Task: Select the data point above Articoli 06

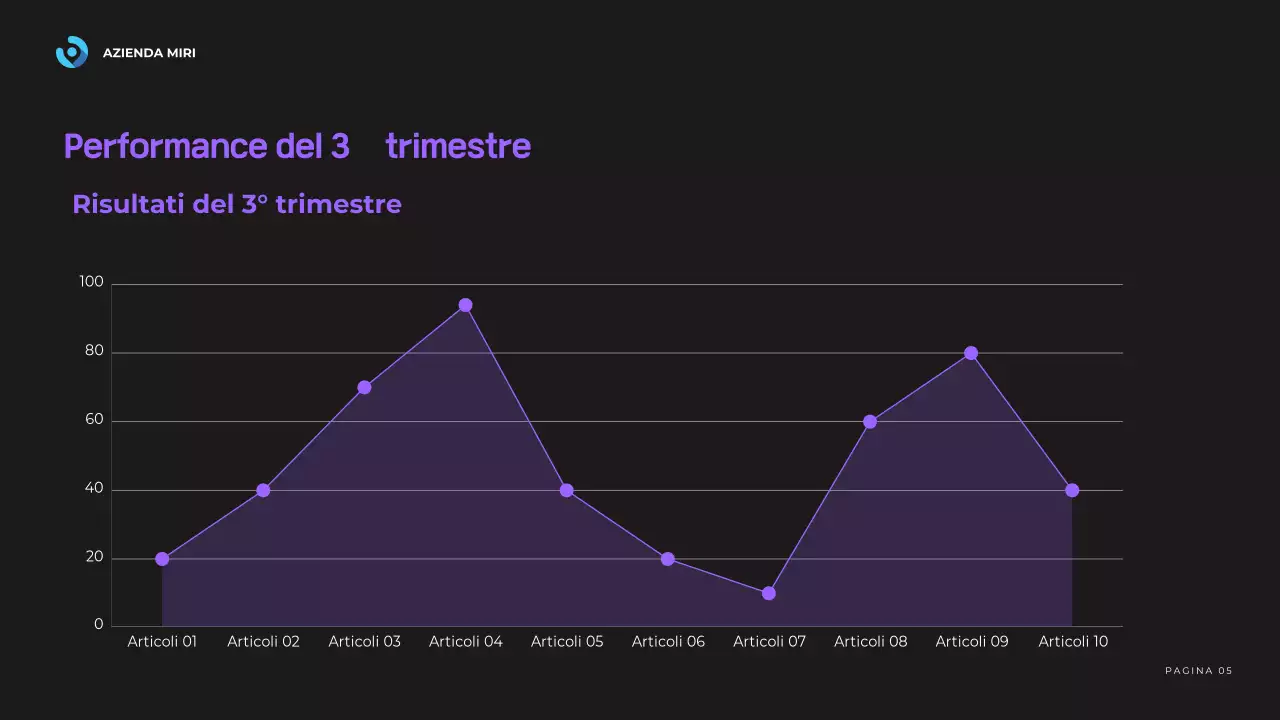Action: tap(668, 559)
